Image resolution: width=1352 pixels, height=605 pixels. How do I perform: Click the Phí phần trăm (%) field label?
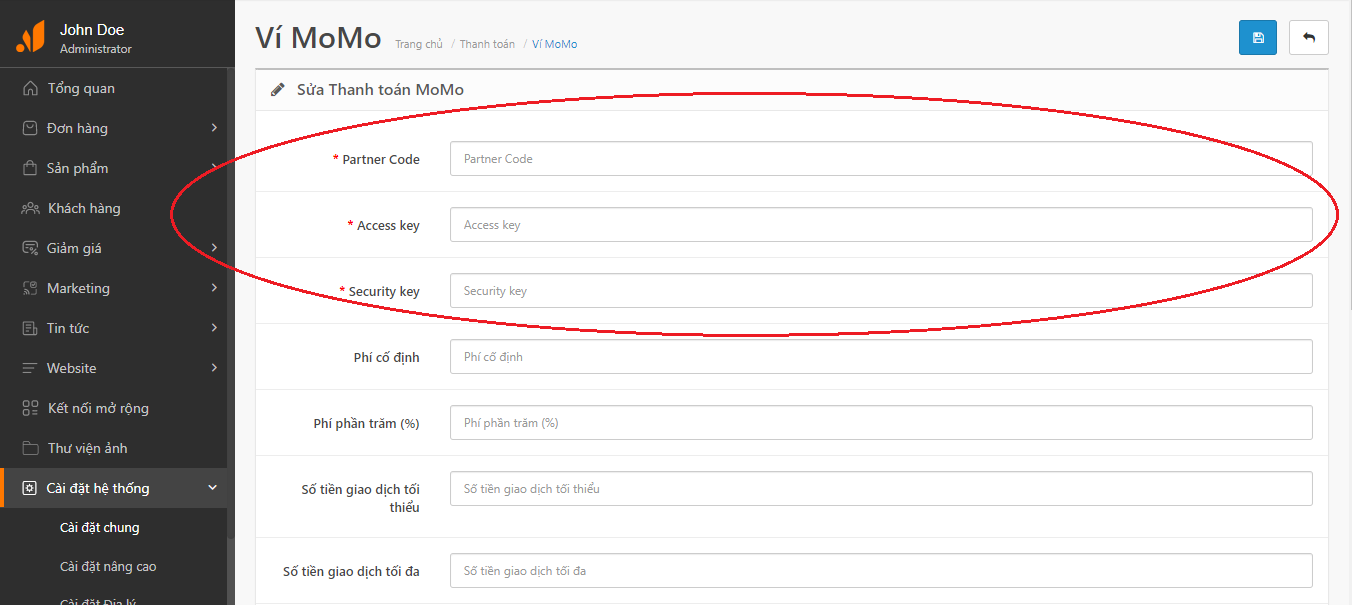pyautogui.click(x=367, y=423)
